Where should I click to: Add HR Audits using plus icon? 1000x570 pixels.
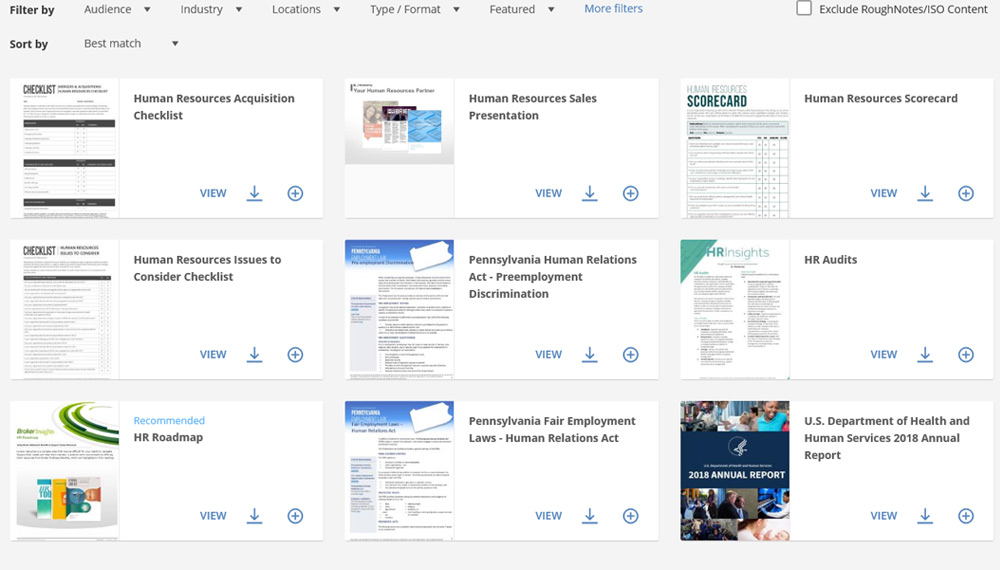pyautogui.click(x=966, y=354)
